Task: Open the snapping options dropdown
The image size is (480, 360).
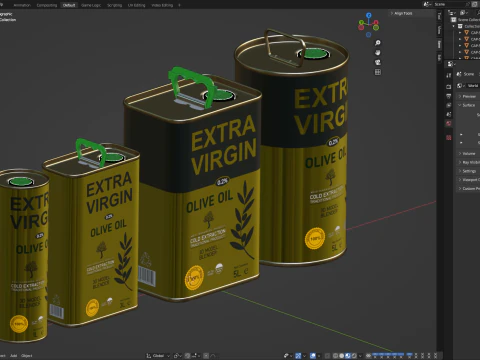Action: click(x=196, y=356)
